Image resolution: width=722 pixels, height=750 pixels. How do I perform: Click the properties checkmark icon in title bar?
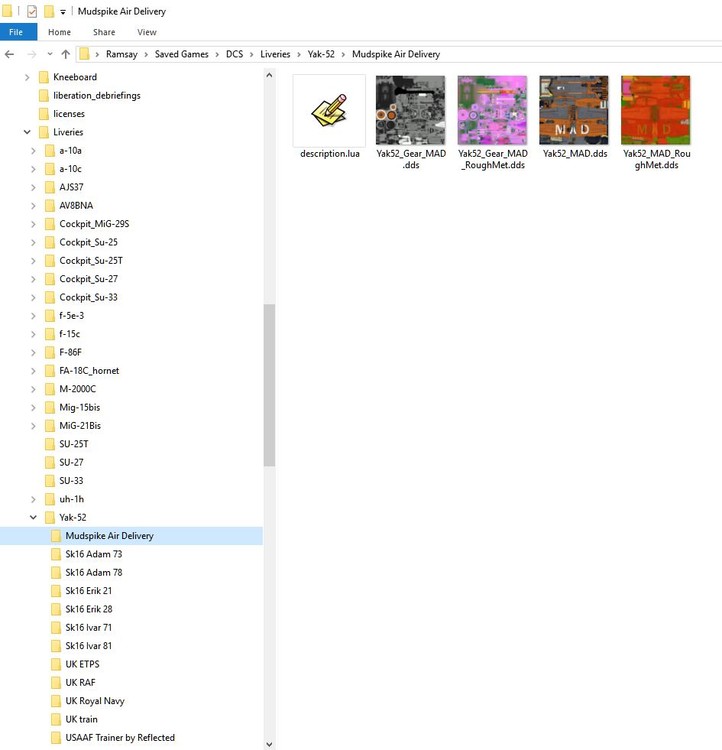click(x=32, y=11)
